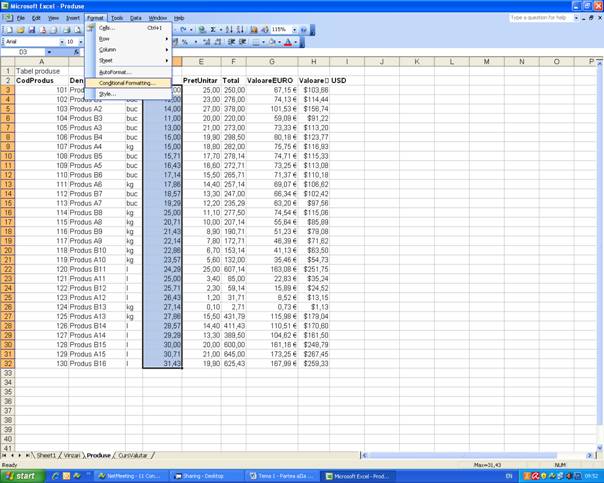
Task: Open the Chart Wizard icon
Action: pyautogui.click(x=254, y=30)
